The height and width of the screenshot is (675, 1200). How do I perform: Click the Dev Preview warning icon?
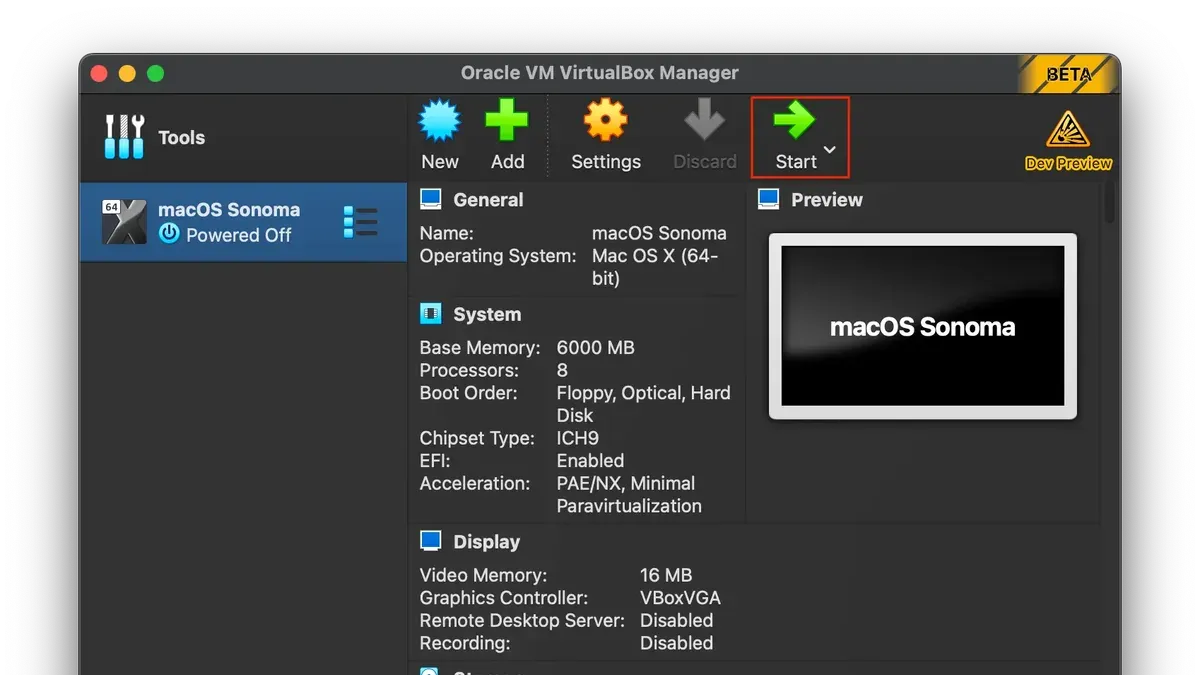tap(1068, 130)
